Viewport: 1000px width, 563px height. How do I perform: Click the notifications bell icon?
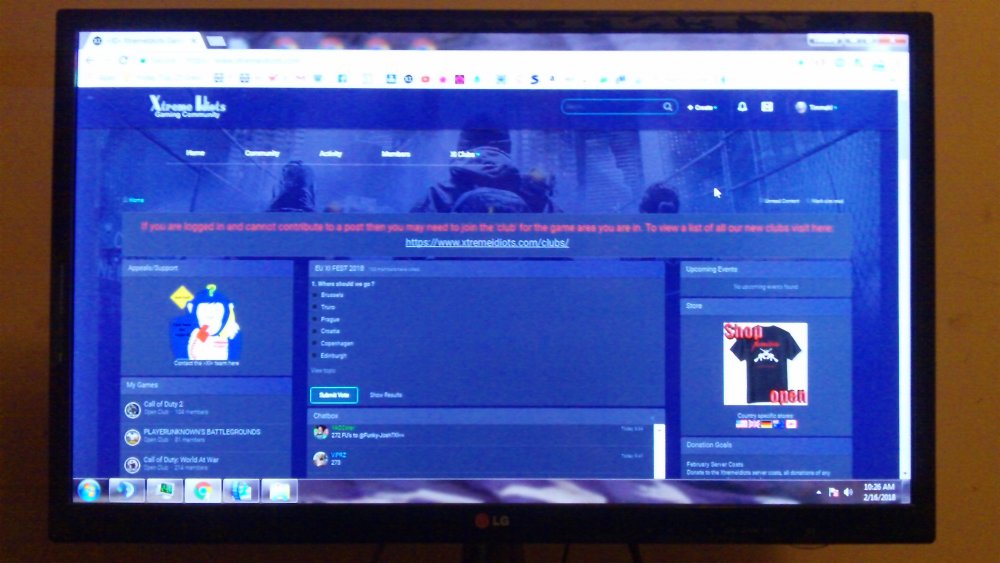(x=742, y=107)
